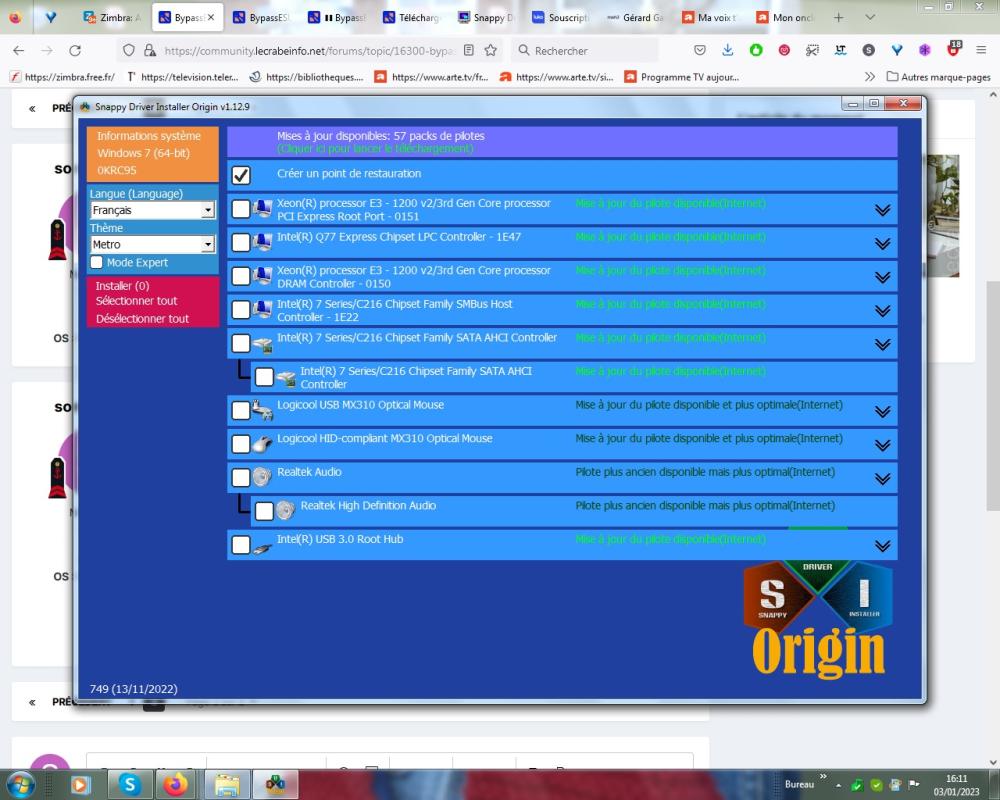Expand the Logicool USB MX310 row chevron
Screen dimensions: 1000x800
883,411
